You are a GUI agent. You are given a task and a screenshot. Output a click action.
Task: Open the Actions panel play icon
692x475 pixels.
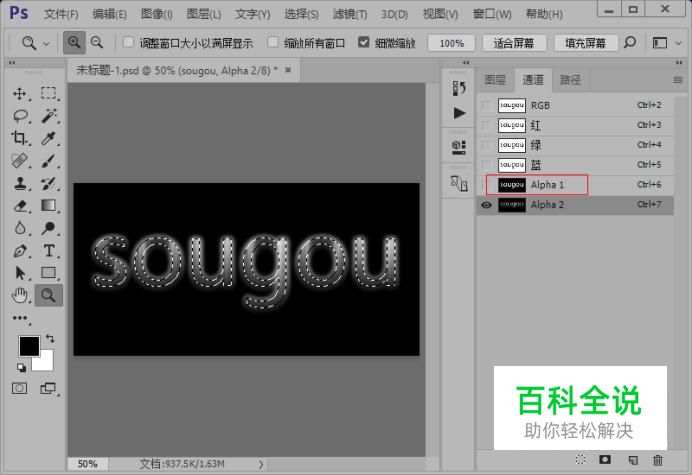459,113
